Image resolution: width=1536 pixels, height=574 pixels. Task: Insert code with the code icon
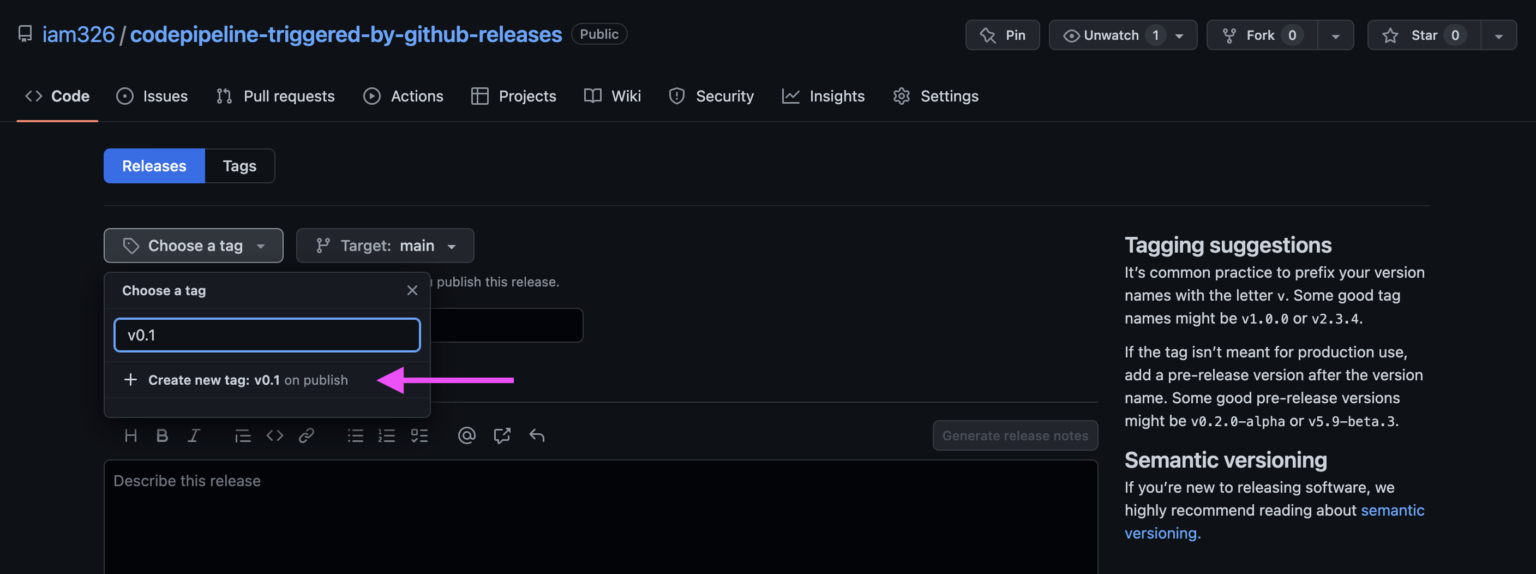click(275, 435)
